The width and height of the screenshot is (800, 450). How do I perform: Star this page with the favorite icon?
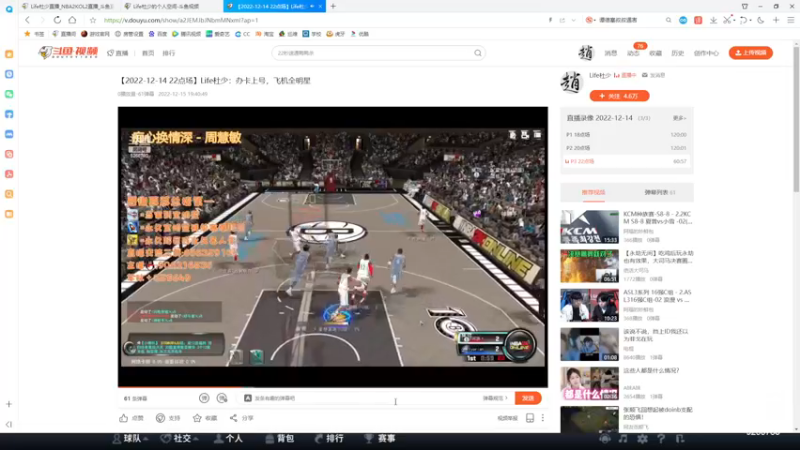click(92, 20)
